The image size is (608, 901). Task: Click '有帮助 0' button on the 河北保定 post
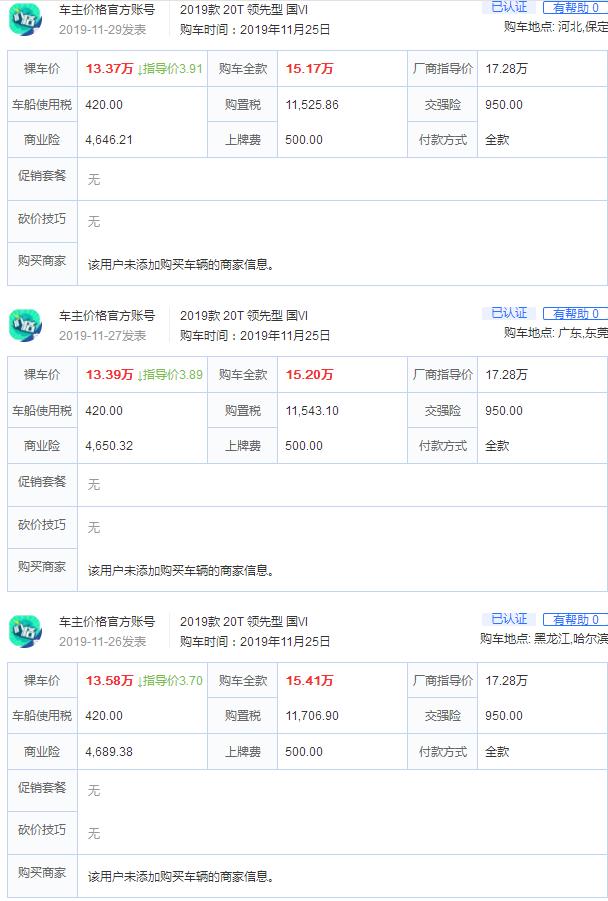point(575,7)
